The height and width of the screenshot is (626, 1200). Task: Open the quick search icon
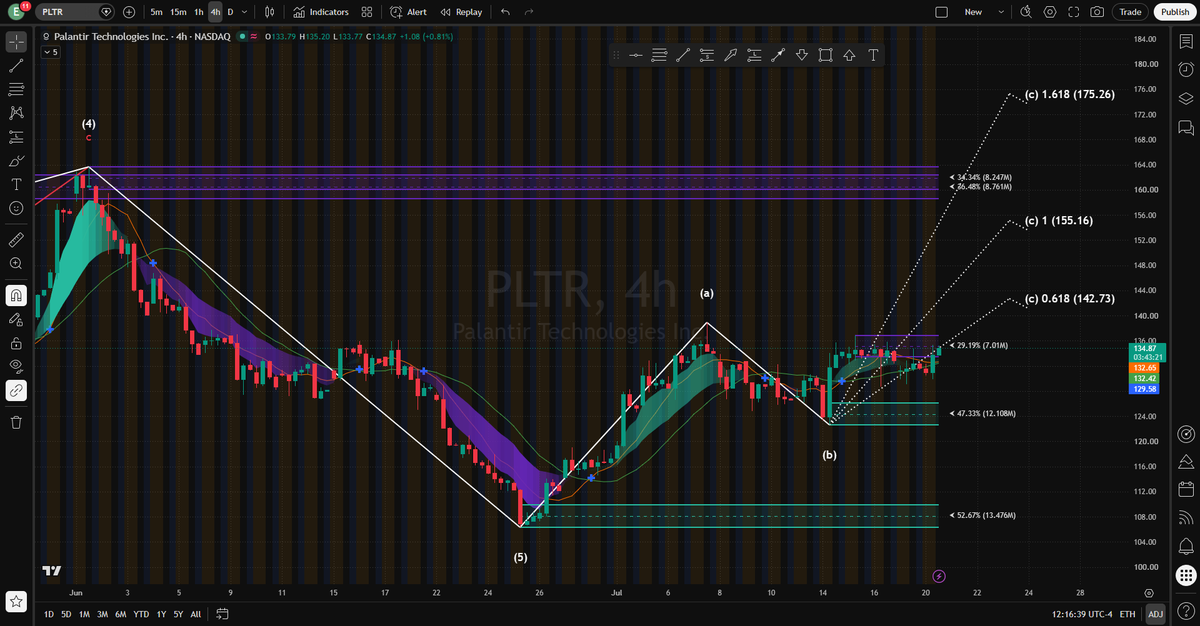click(x=1026, y=12)
